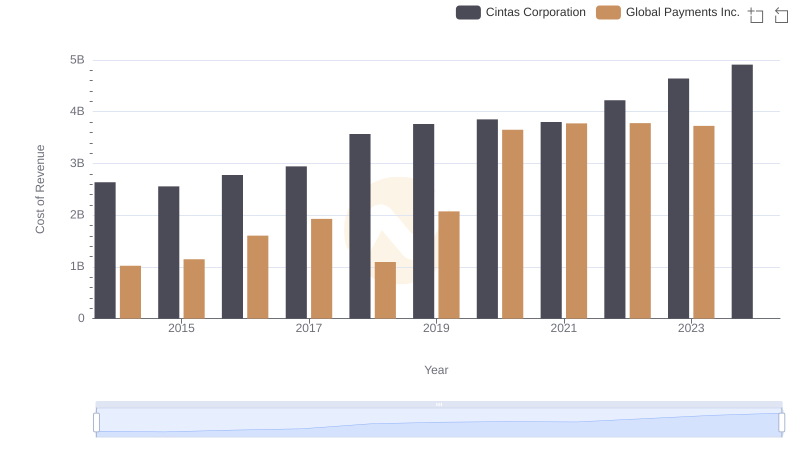Image resolution: width=800 pixels, height=461 pixels.
Task: Click inside the data zoom preview area
Action: 439,423
